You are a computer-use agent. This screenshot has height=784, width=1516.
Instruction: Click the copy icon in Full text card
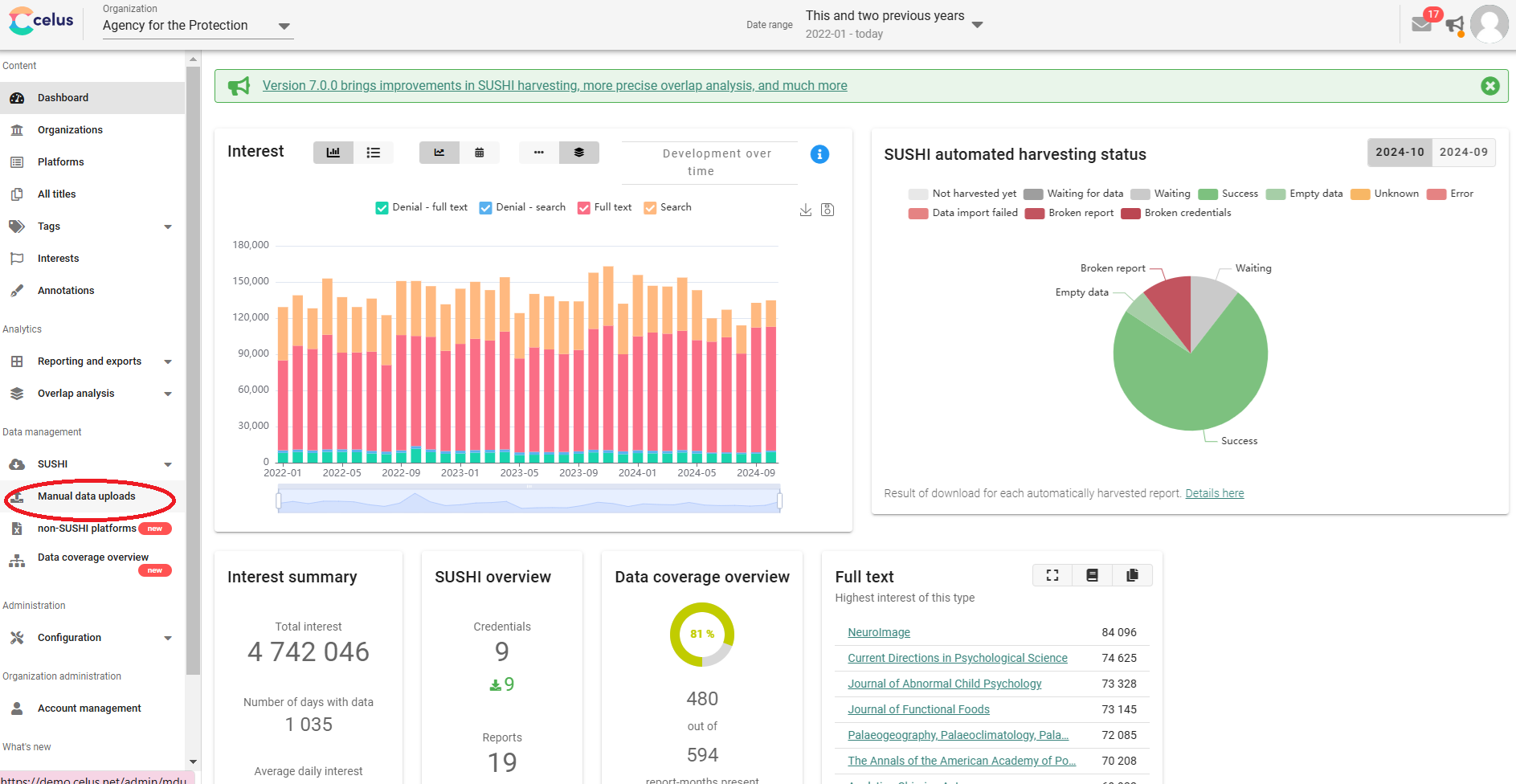(x=1133, y=575)
